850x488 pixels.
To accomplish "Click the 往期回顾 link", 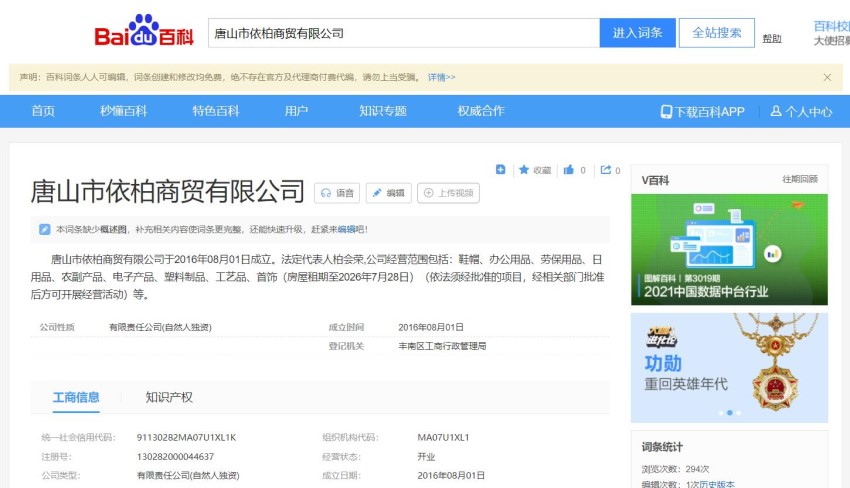I will 800,179.
